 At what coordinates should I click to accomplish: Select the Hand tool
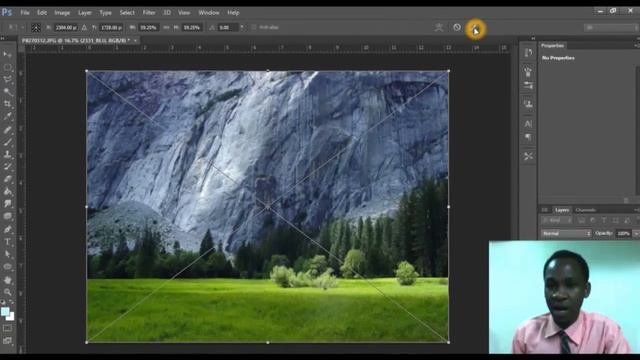[7, 280]
